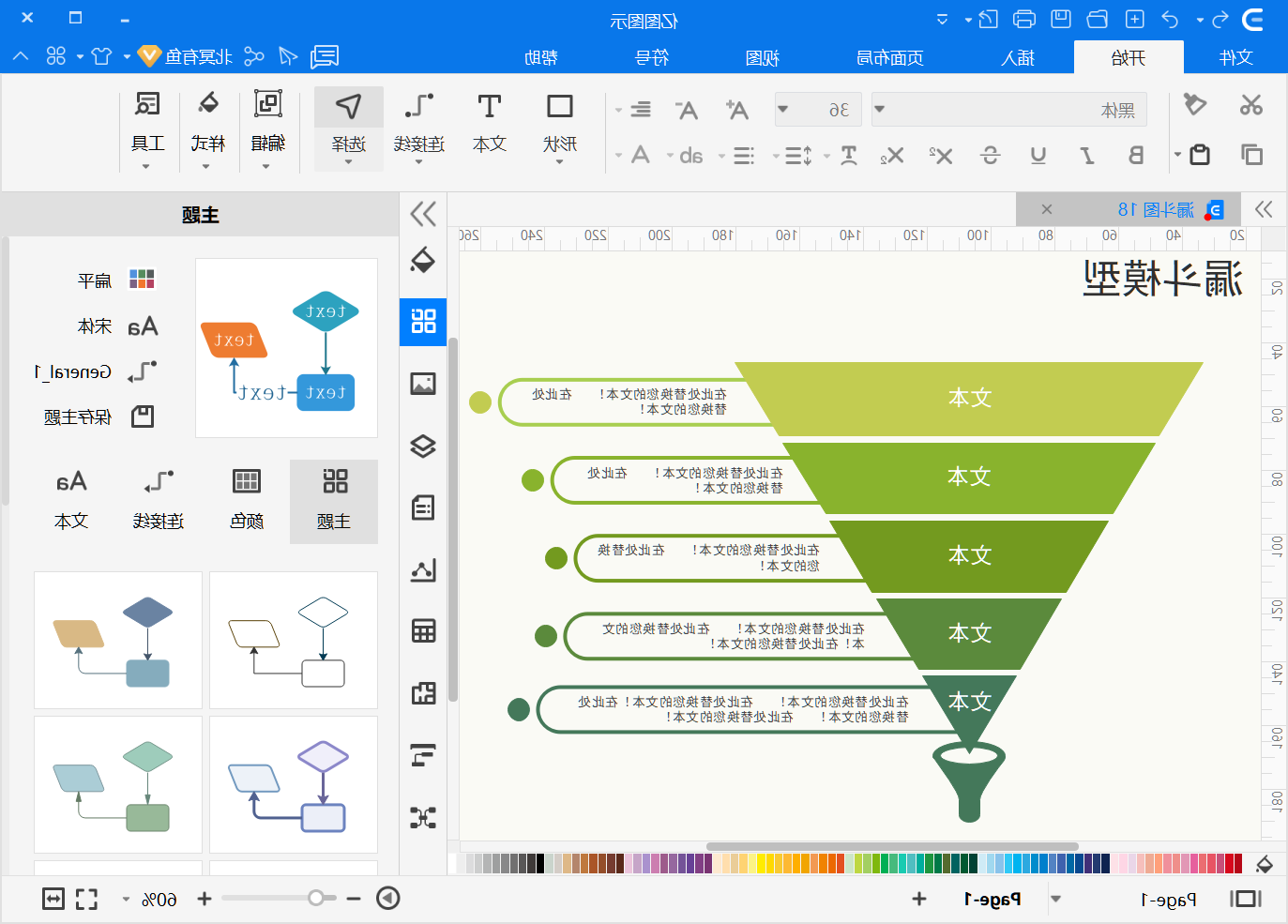
Task: Click the Export icon in title bar
Action: (x=988, y=19)
